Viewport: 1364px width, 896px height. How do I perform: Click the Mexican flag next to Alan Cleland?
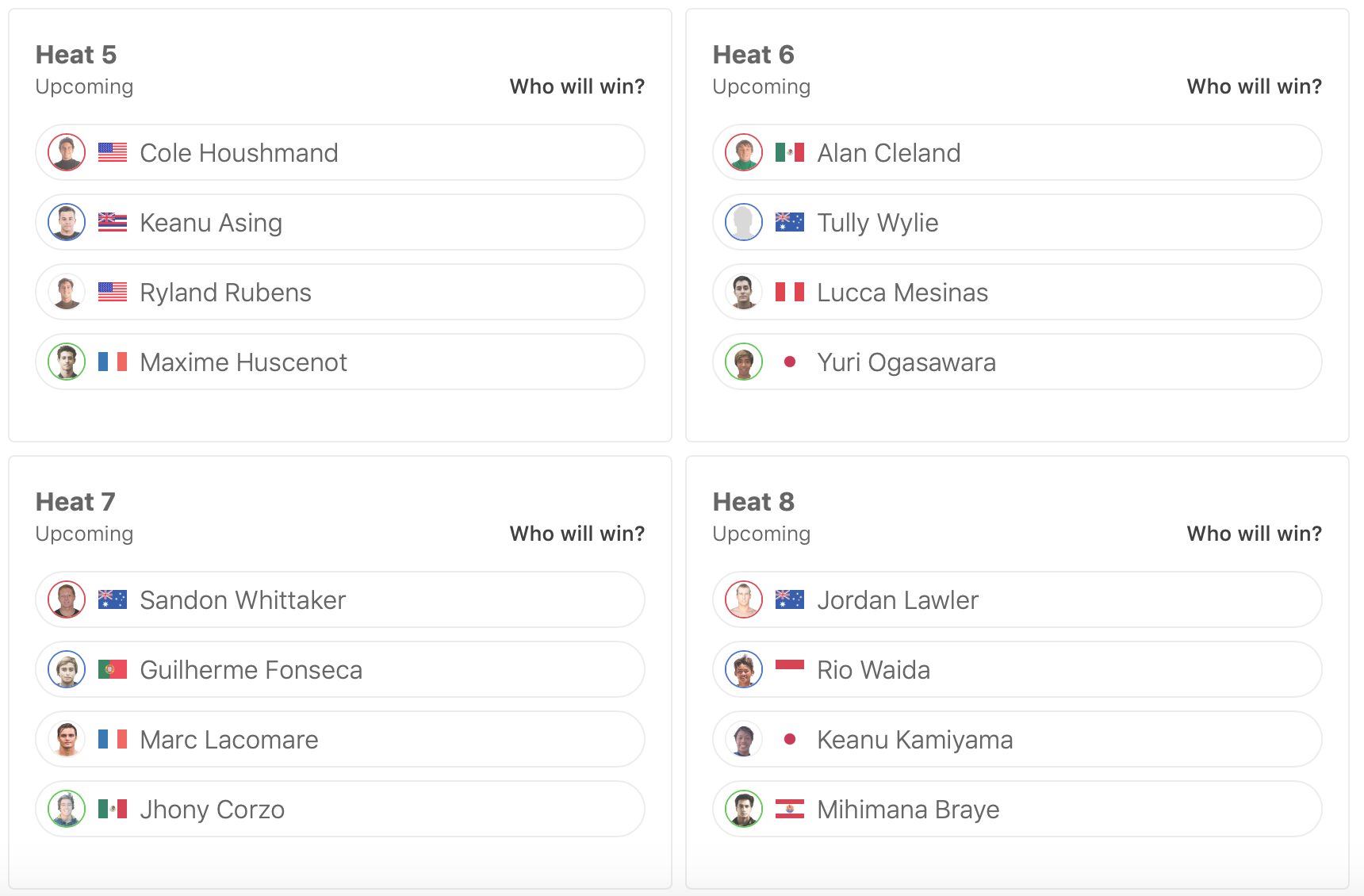pyautogui.click(x=790, y=152)
